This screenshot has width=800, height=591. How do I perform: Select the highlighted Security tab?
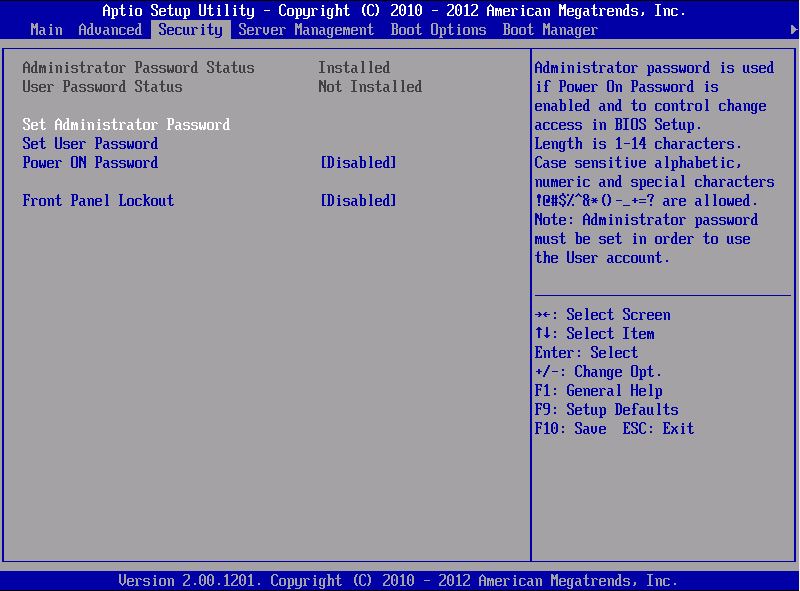click(190, 30)
